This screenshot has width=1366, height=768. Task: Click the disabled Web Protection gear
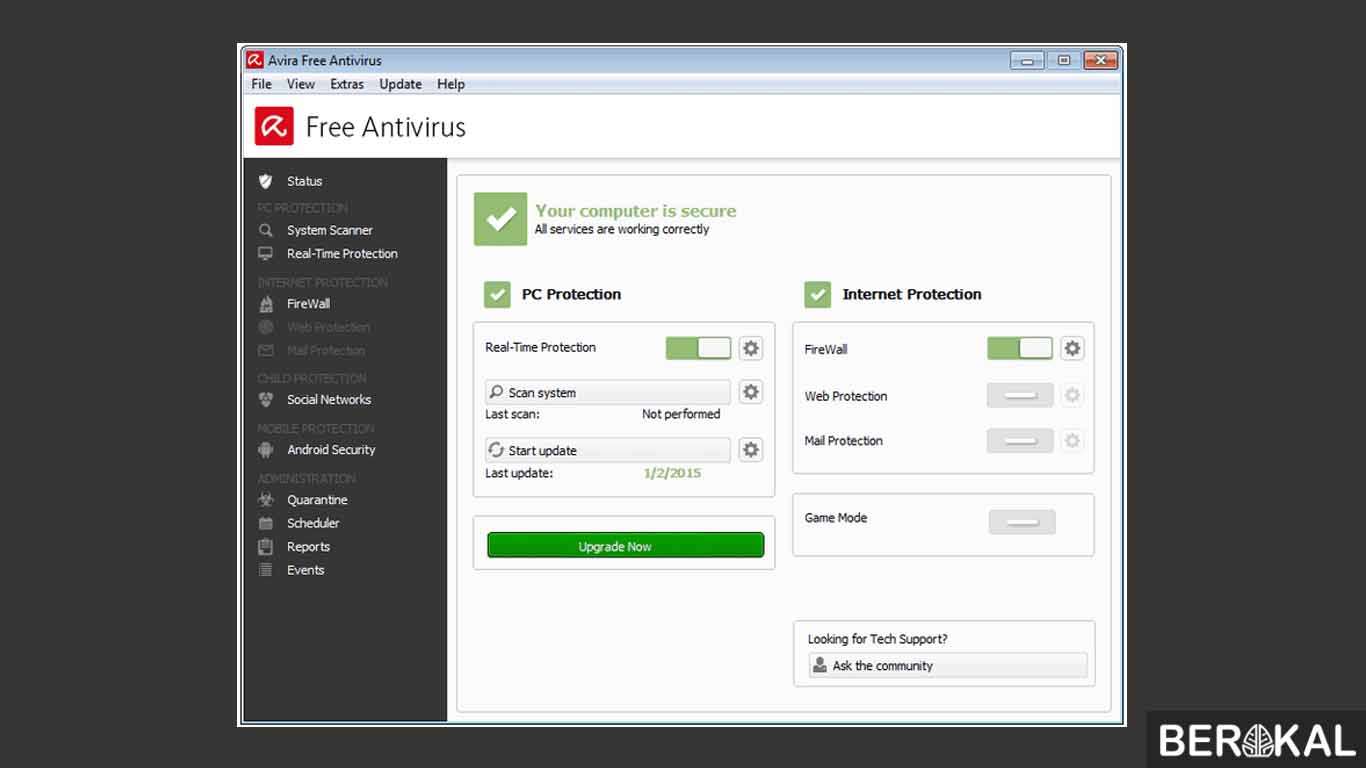coord(1072,395)
